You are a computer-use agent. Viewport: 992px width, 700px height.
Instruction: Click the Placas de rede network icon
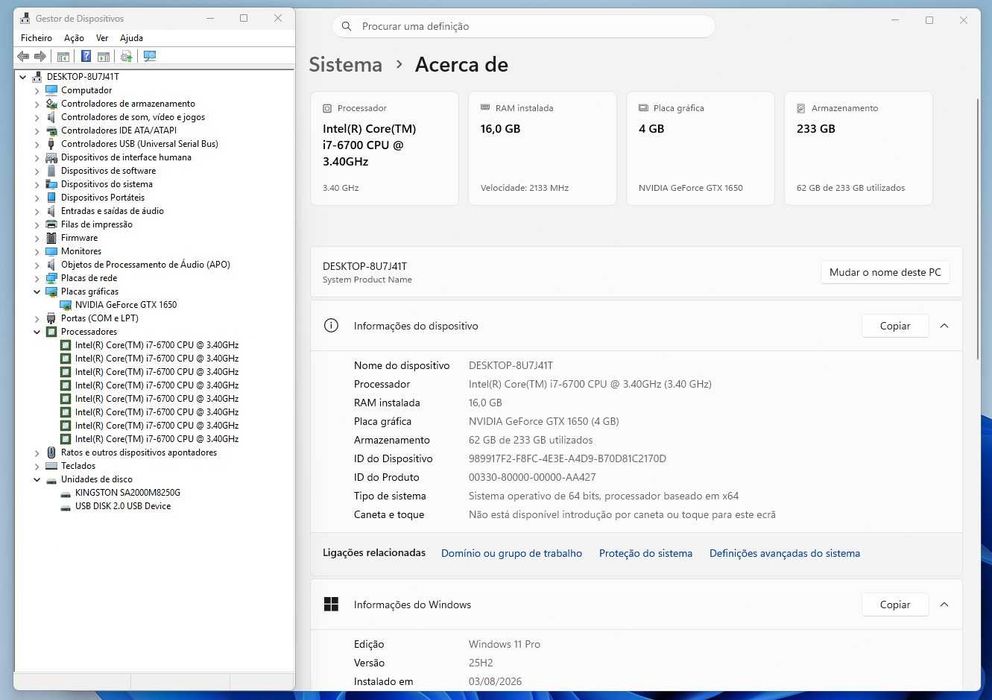pyautogui.click(x=51, y=278)
